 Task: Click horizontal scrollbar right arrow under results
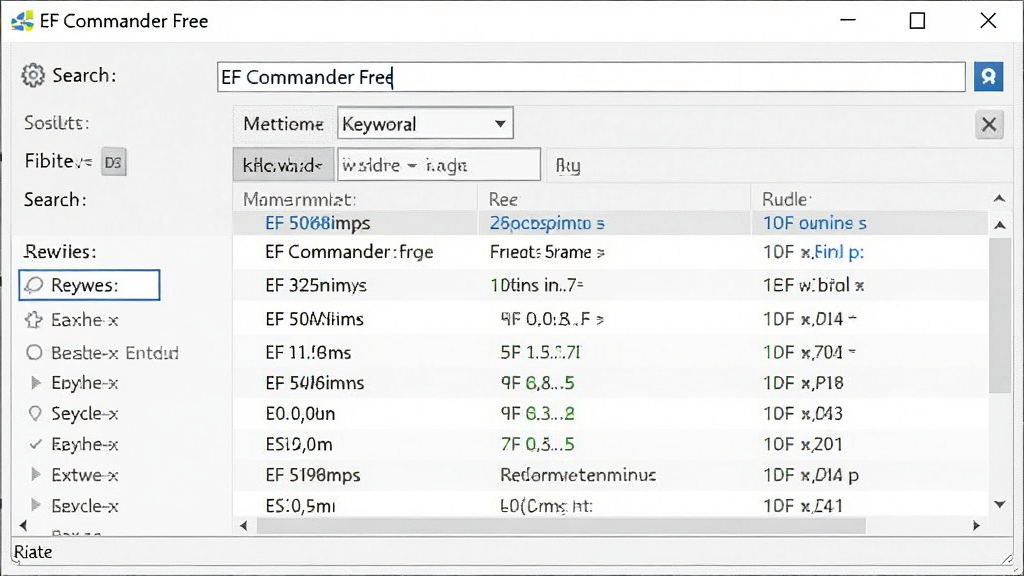coord(976,526)
